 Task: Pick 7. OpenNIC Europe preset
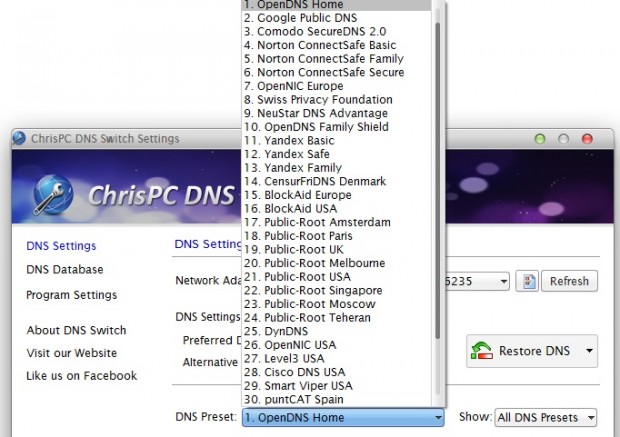click(x=336, y=86)
